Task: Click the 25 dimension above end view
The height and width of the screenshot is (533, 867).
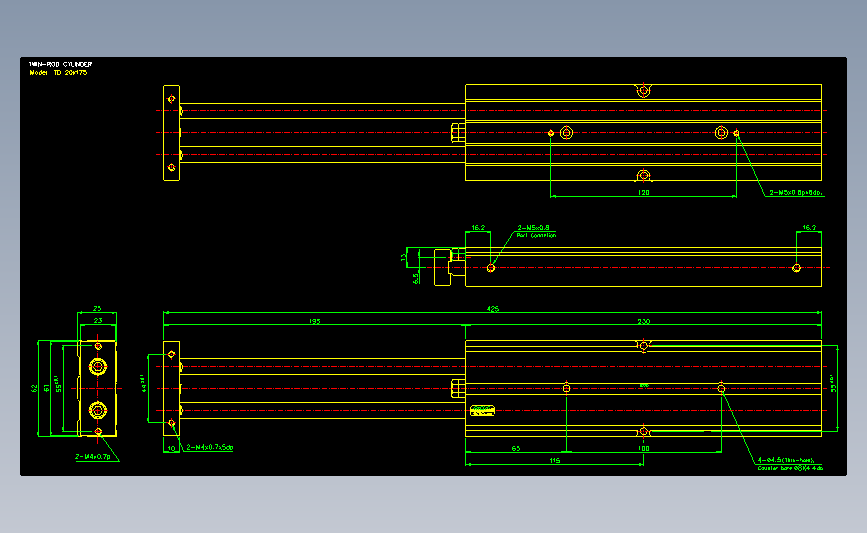Action: tap(97, 309)
